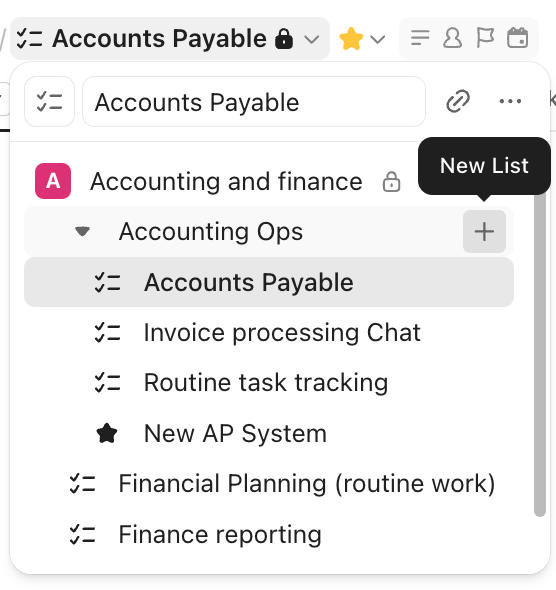The height and width of the screenshot is (590, 556).
Task: Click the plus icon to add a new list
Action: pyautogui.click(x=484, y=231)
